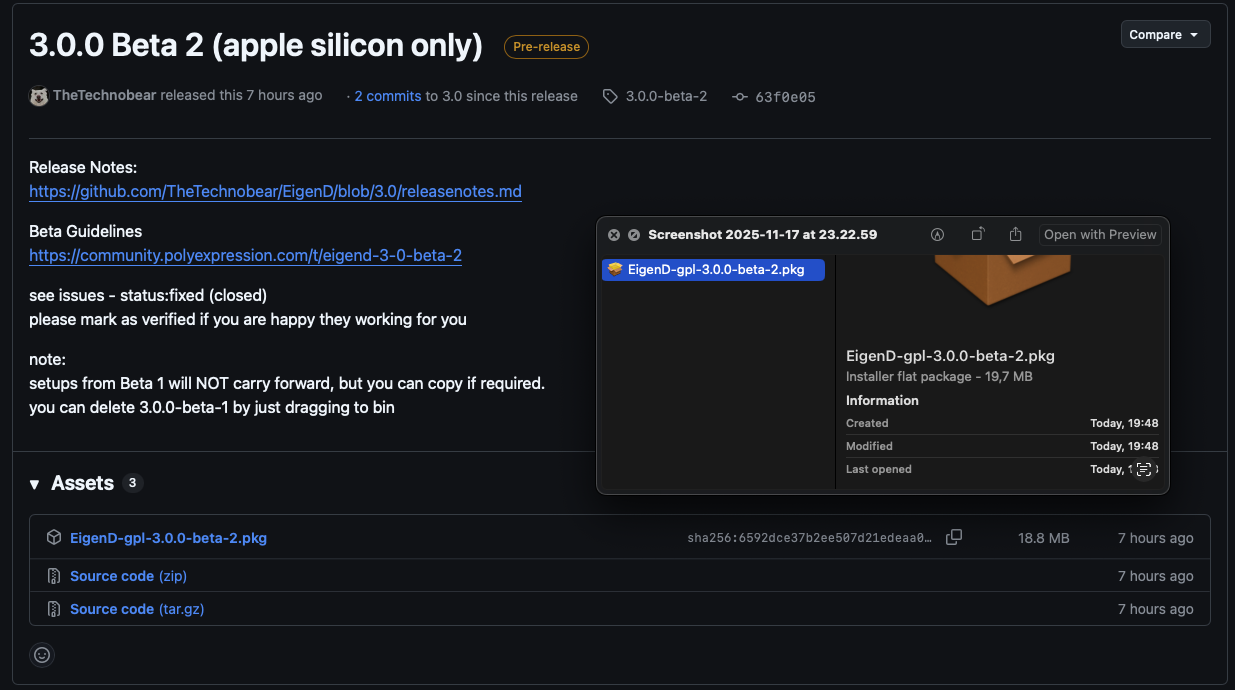Viewport: 1235px width, 690px height.
Task: Click the Open with Preview button
Action: 1100,235
